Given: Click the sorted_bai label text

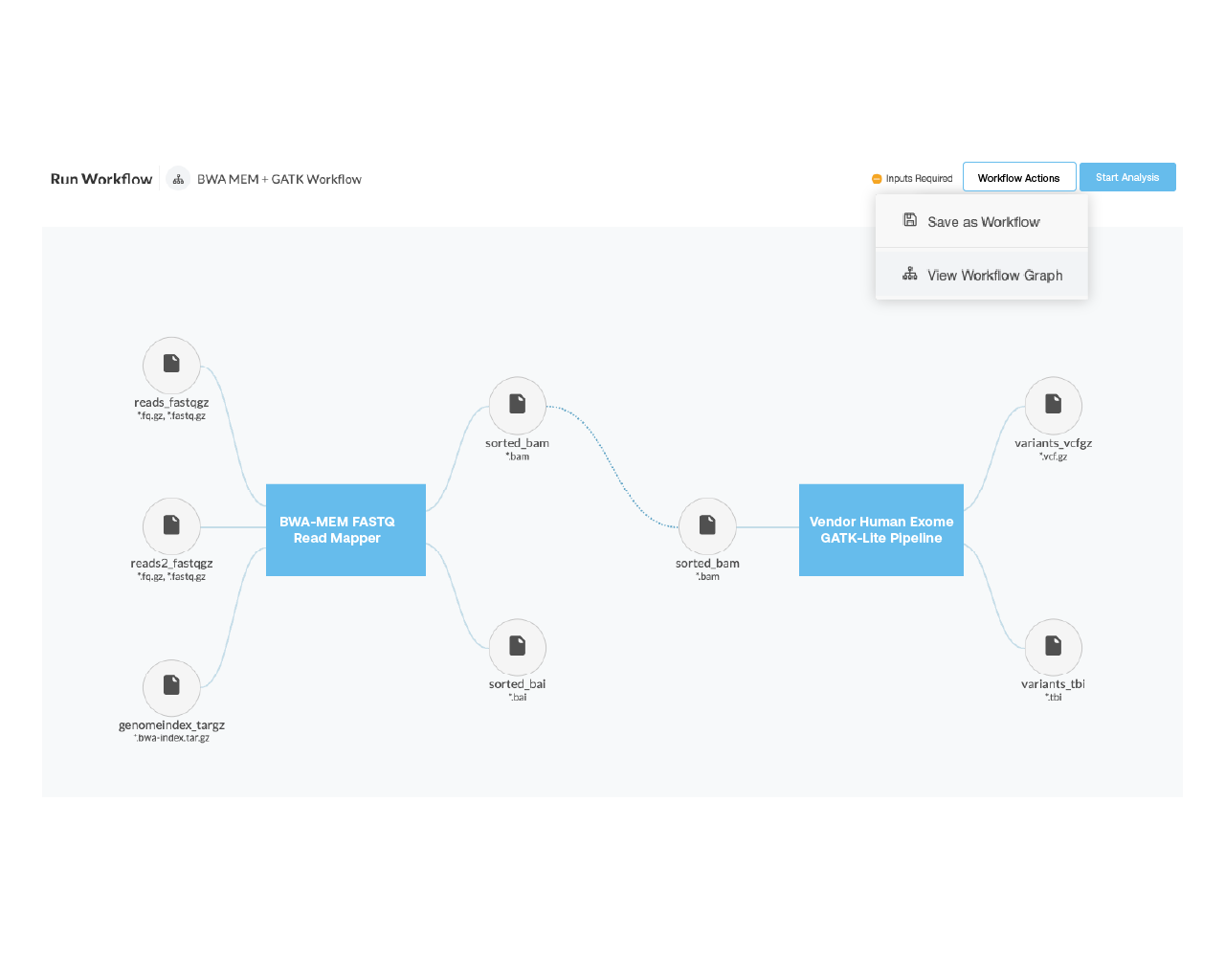Looking at the screenshot, I should [x=517, y=684].
